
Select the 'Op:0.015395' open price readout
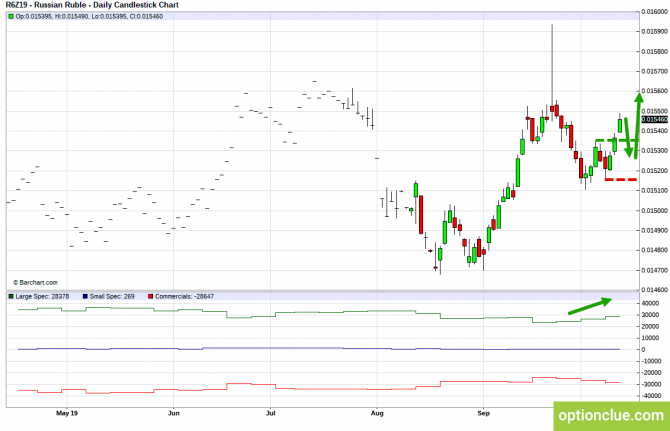coord(34,17)
